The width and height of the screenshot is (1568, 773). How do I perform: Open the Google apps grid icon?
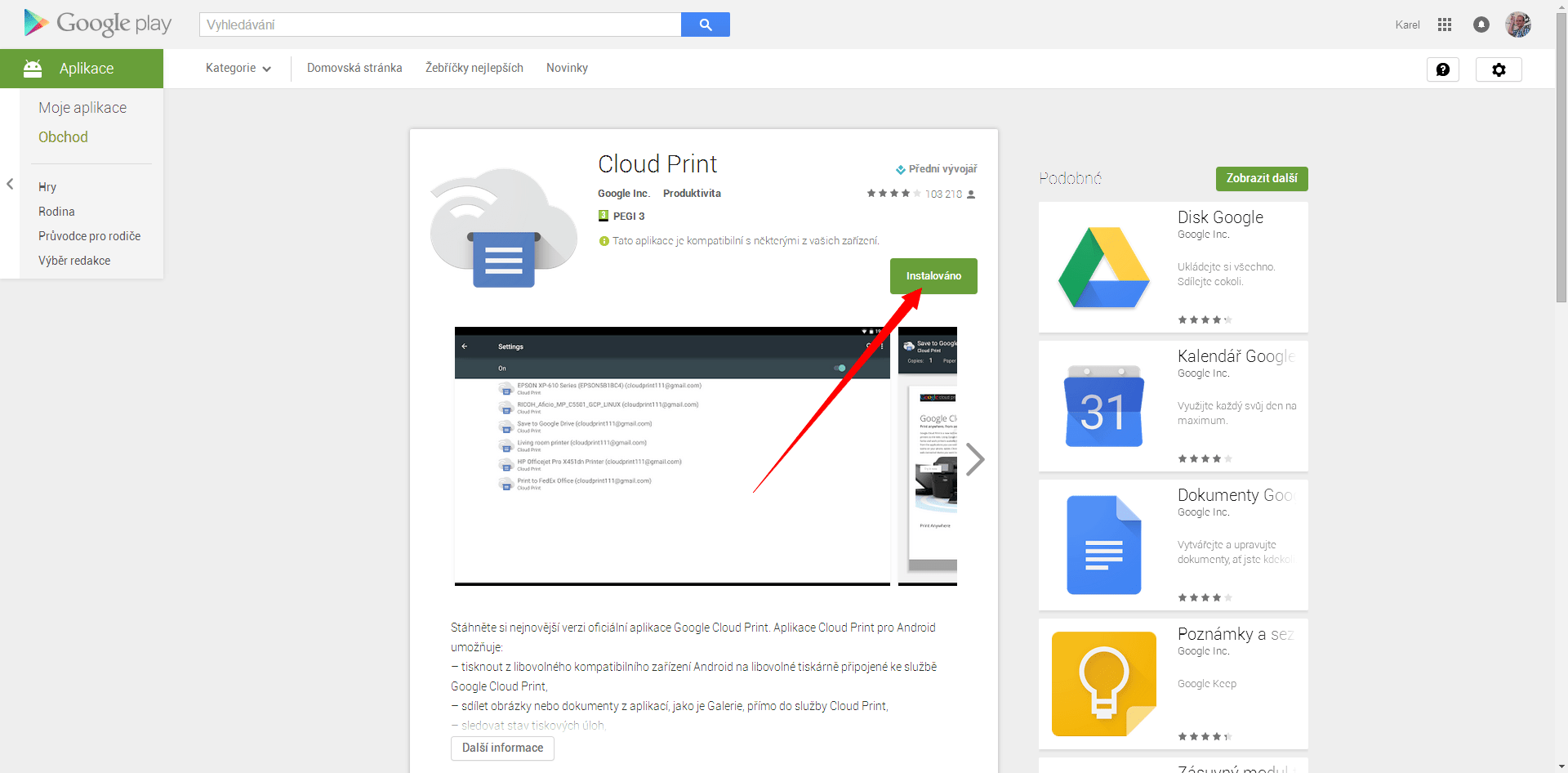coord(1445,25)
